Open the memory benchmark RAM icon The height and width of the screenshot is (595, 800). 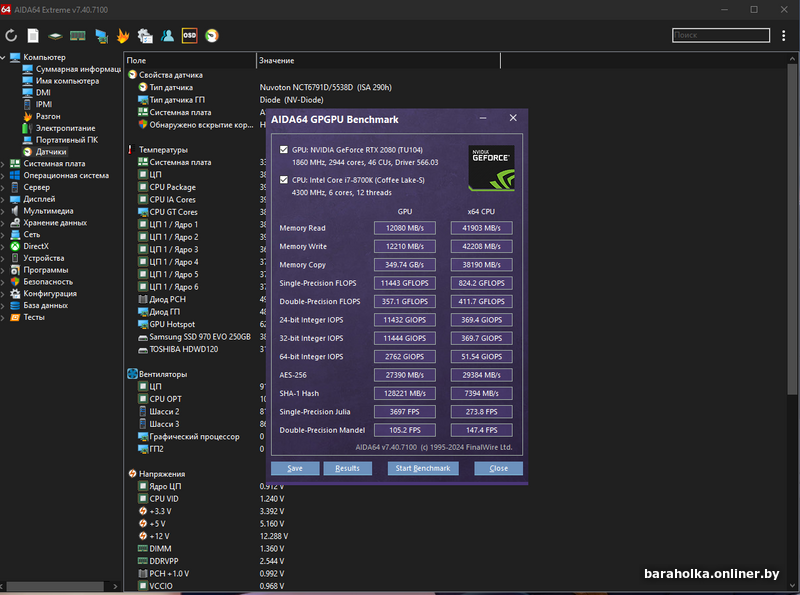pyautogui.click(x=78, y=35)
